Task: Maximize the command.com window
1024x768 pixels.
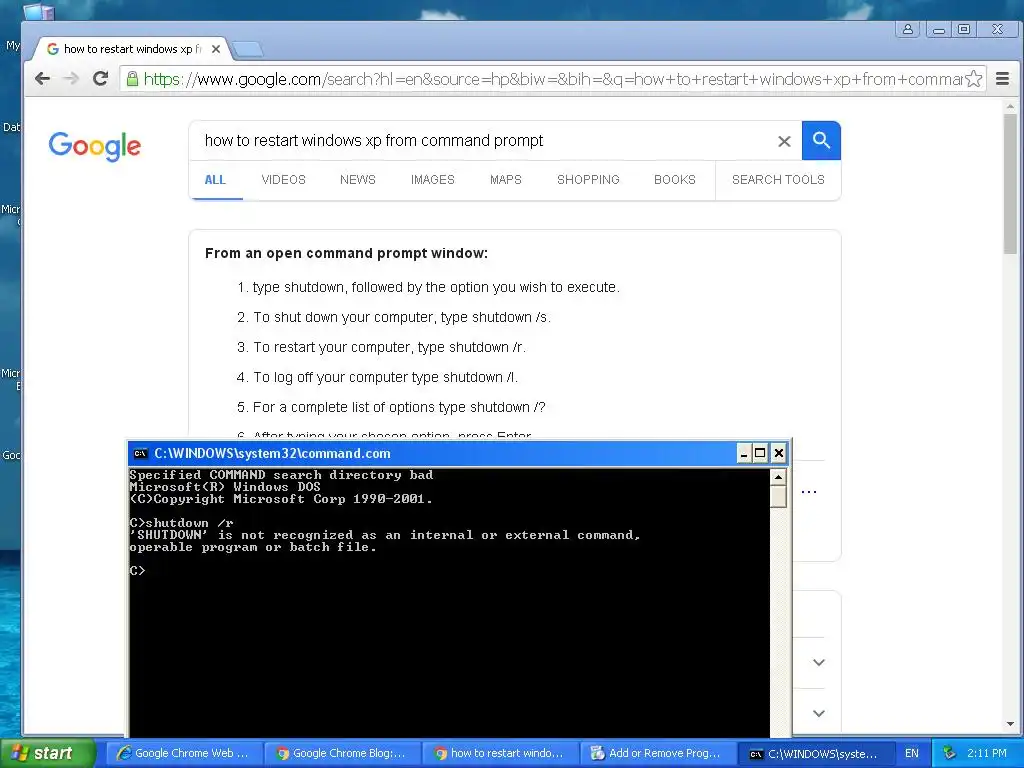Action: (x=760, y=453)
